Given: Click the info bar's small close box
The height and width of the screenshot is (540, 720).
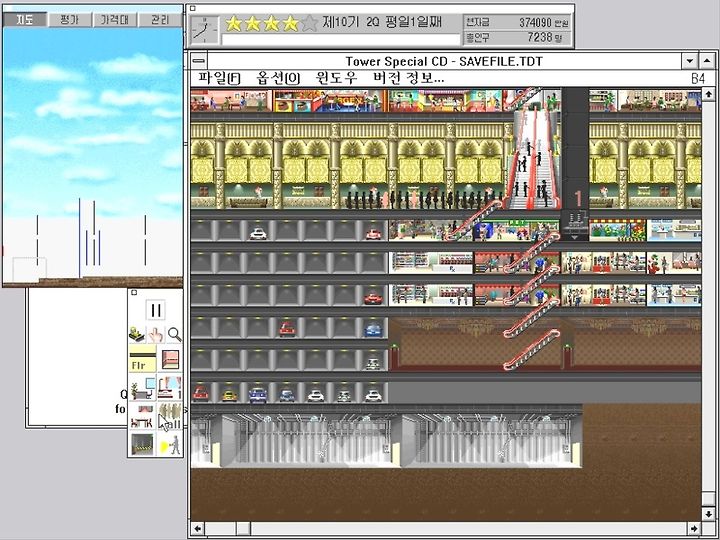Looking at the screenshot, I should coord(193,8).
